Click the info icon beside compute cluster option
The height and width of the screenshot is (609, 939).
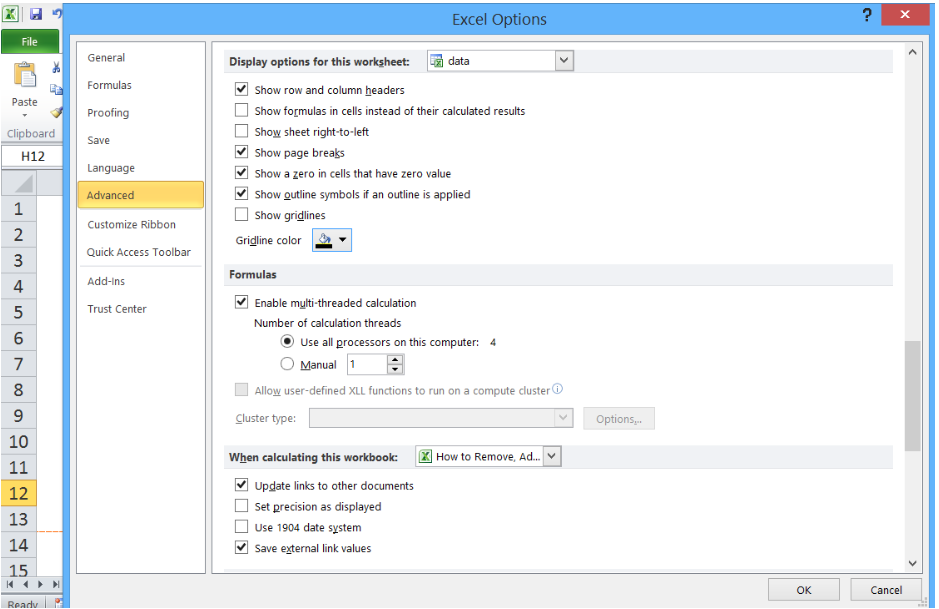pyautogui.click(x=558, y=389)
